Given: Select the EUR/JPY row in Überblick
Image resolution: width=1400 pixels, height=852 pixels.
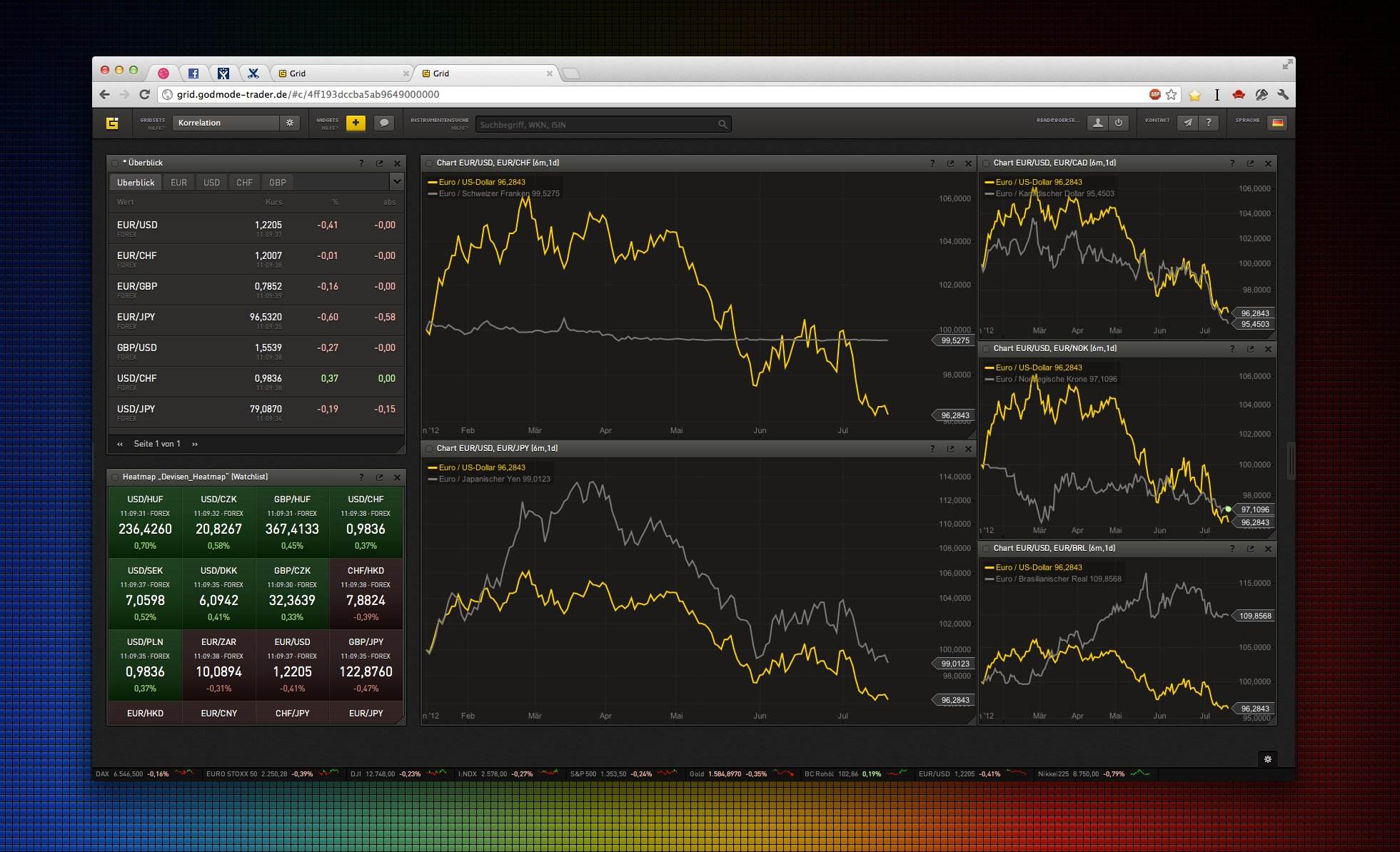Looking at the screenshot, I should click(256, 320).
